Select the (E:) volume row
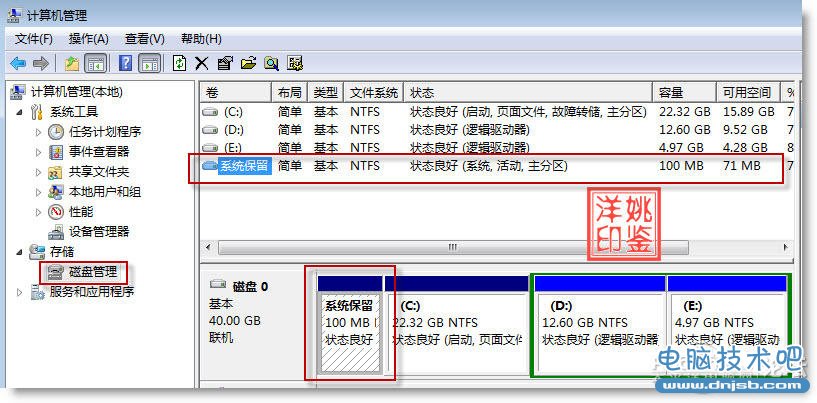 (x=498, y=147)
